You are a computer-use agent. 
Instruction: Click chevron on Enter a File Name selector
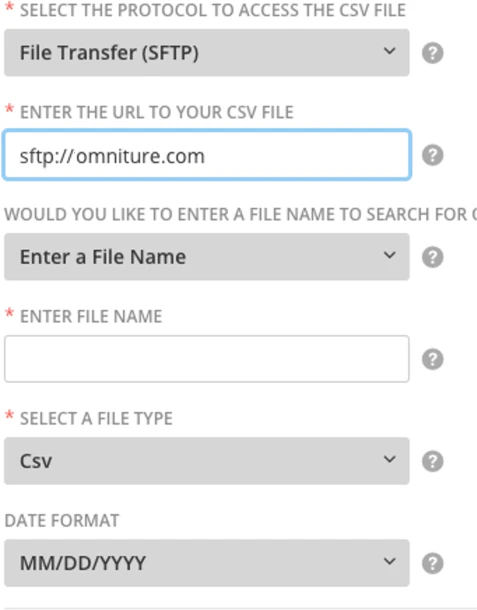(x=389, y=255)
